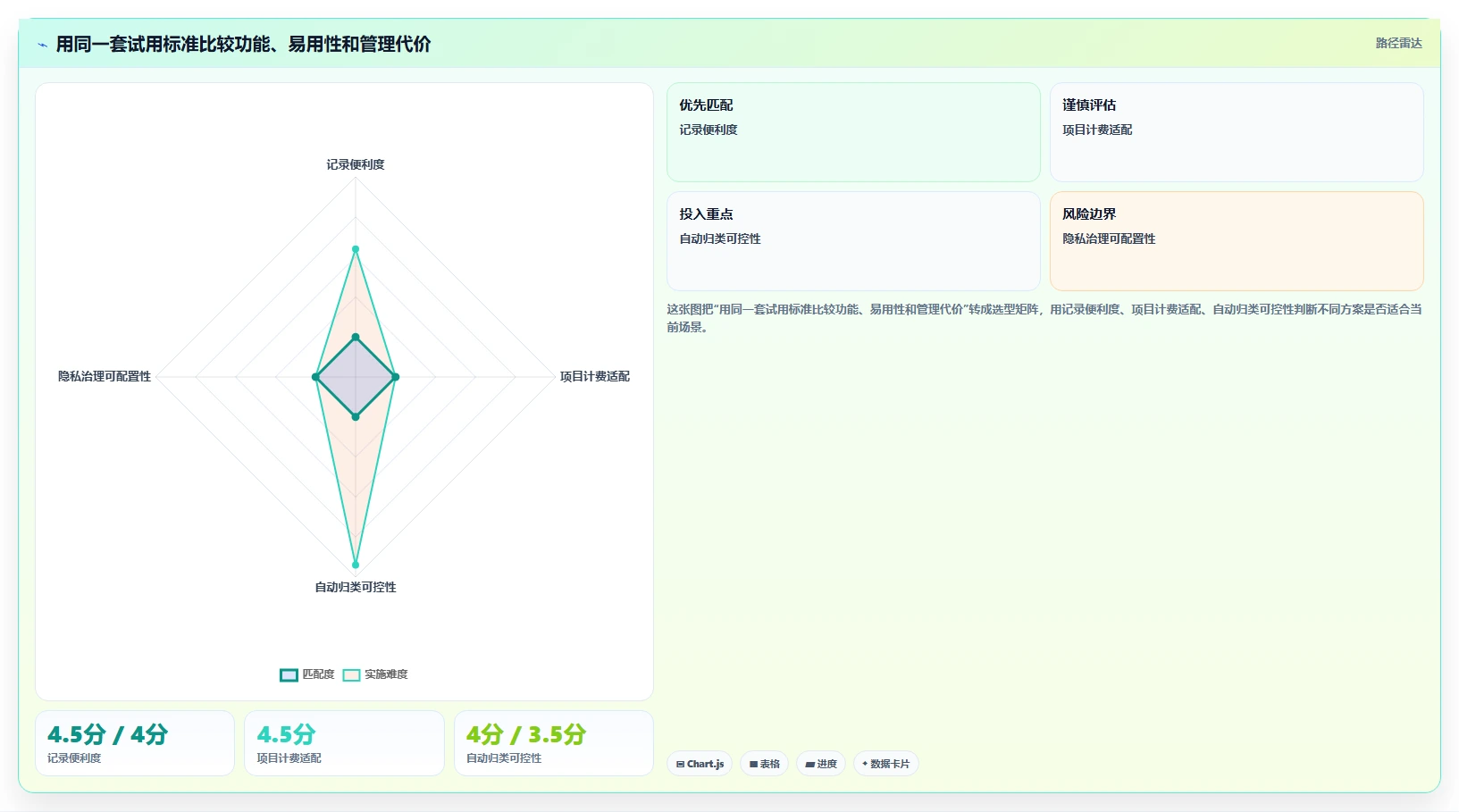
Task: Click the small icon before the page title
Action: pos(42,45)
